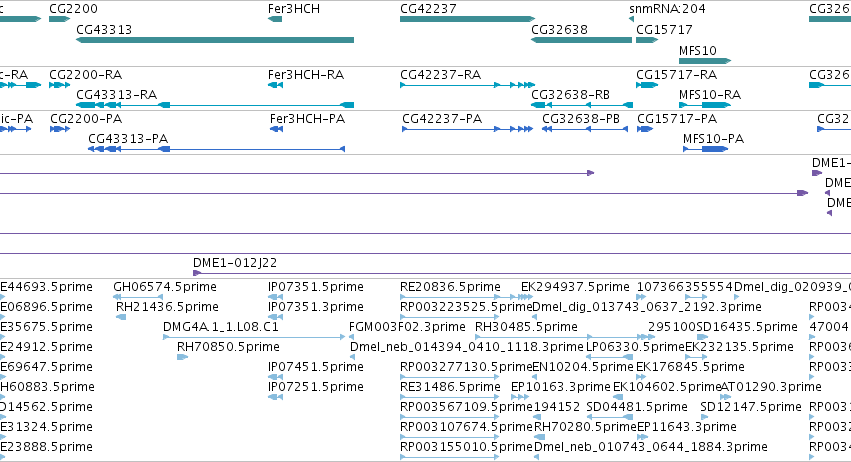
Task: Click the CG15717-PA label
Action: coord(677,118)
